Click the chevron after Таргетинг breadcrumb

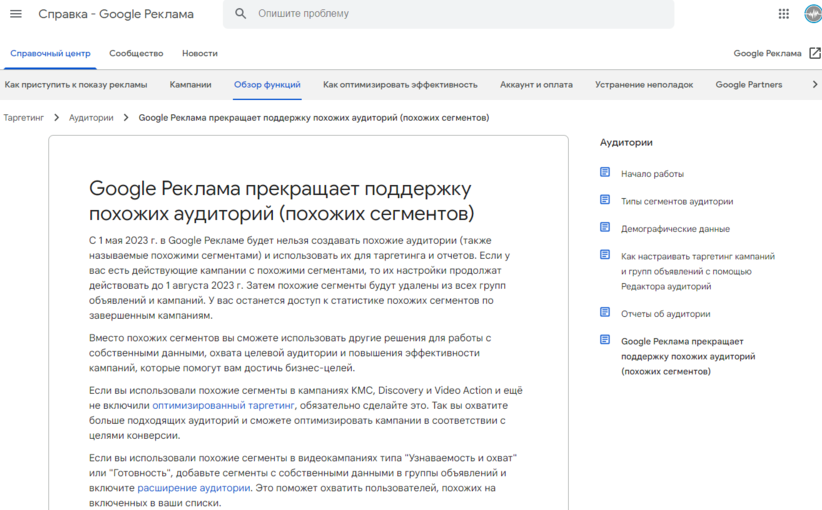click(x=57, y=117)
